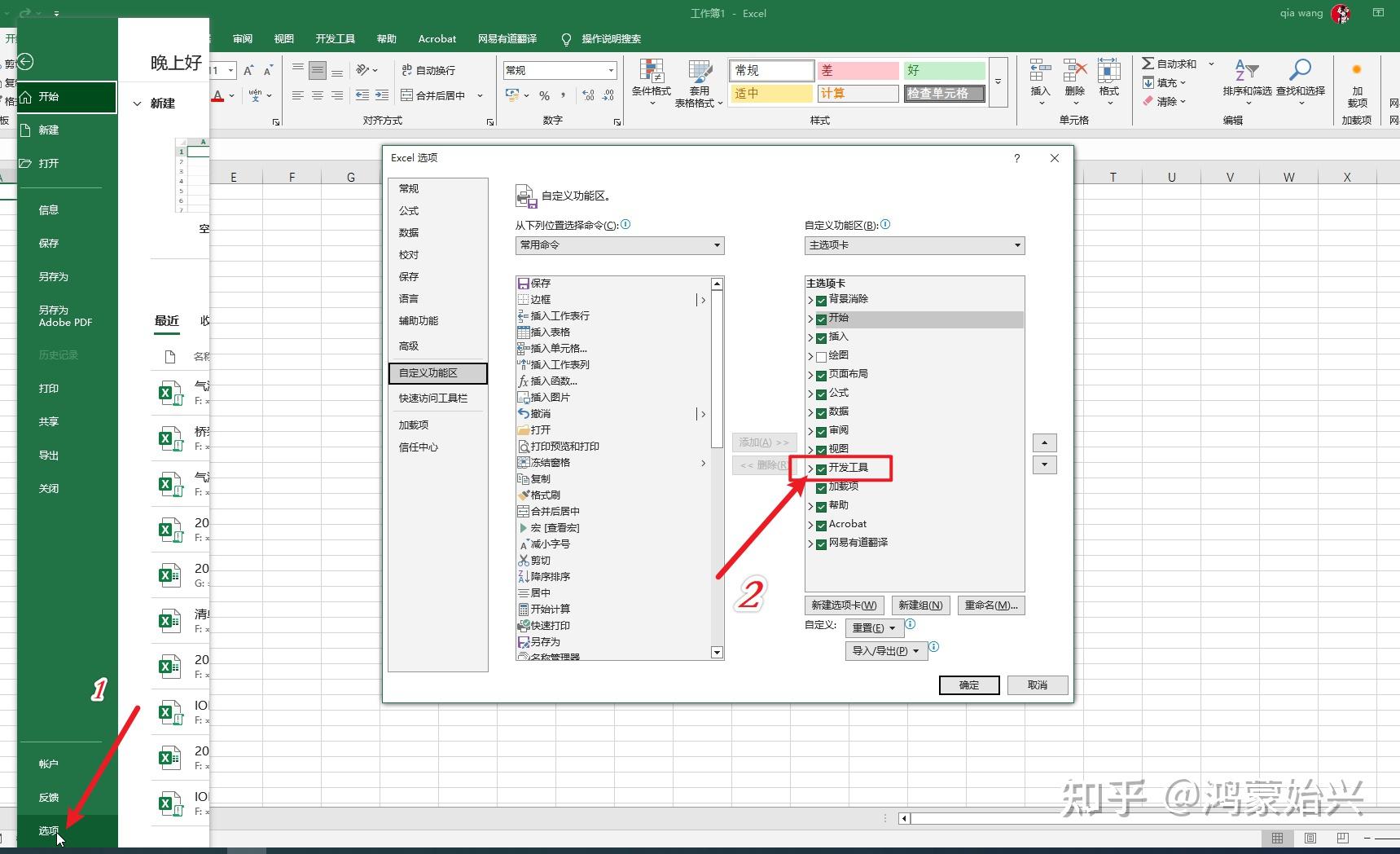Click the increase font size icon
Viewport: 1400px width, 854px height.
[248, 70]
